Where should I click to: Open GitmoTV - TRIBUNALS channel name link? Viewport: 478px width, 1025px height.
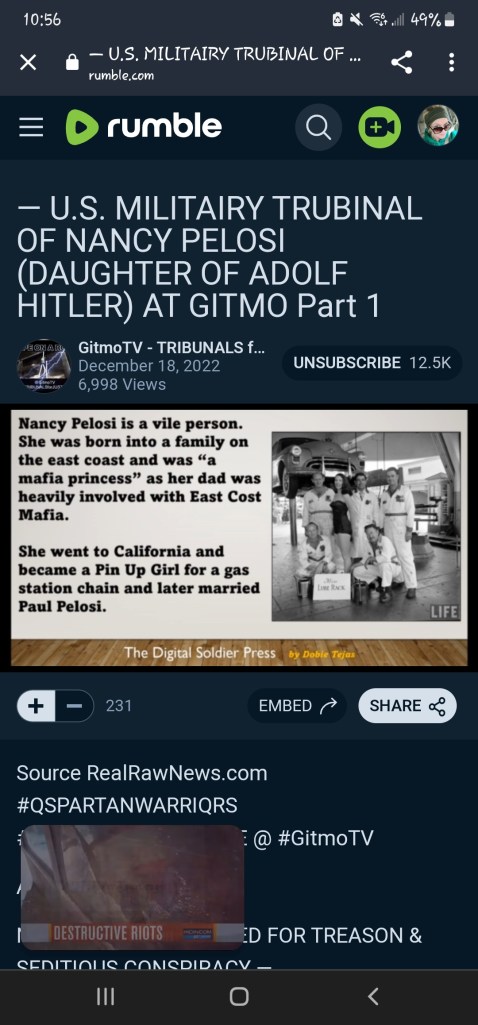[x=171, y=347]
